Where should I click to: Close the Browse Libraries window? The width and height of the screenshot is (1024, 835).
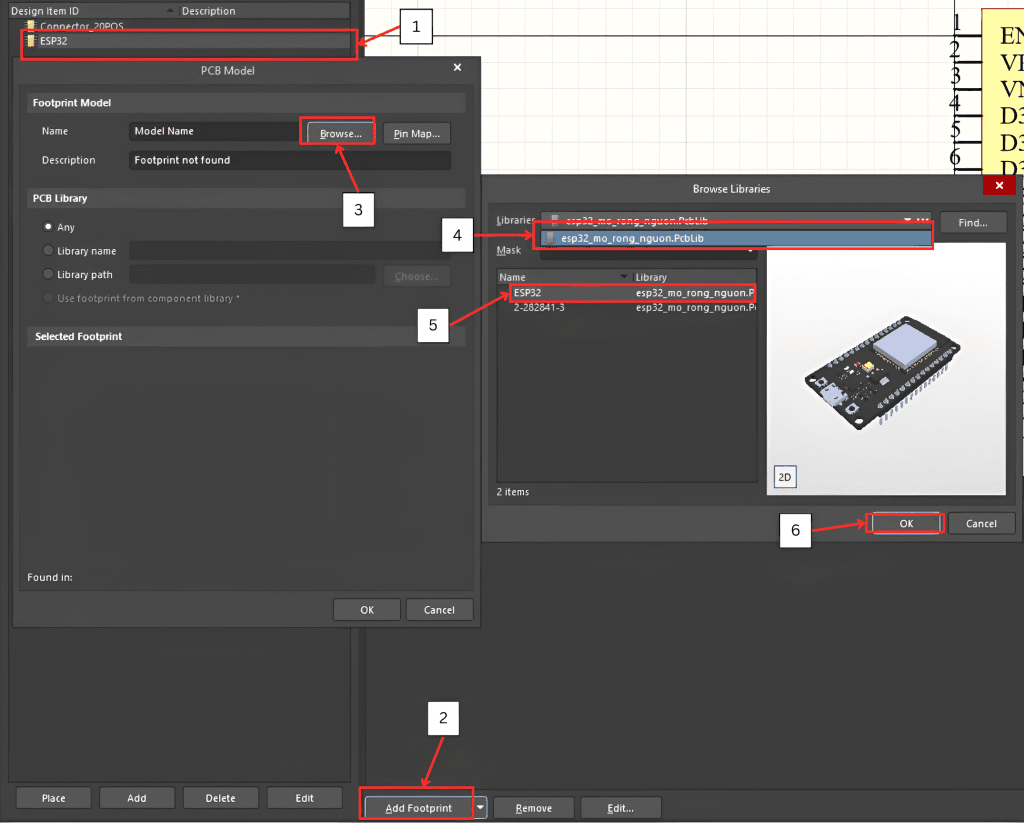(x=999, y=186)
